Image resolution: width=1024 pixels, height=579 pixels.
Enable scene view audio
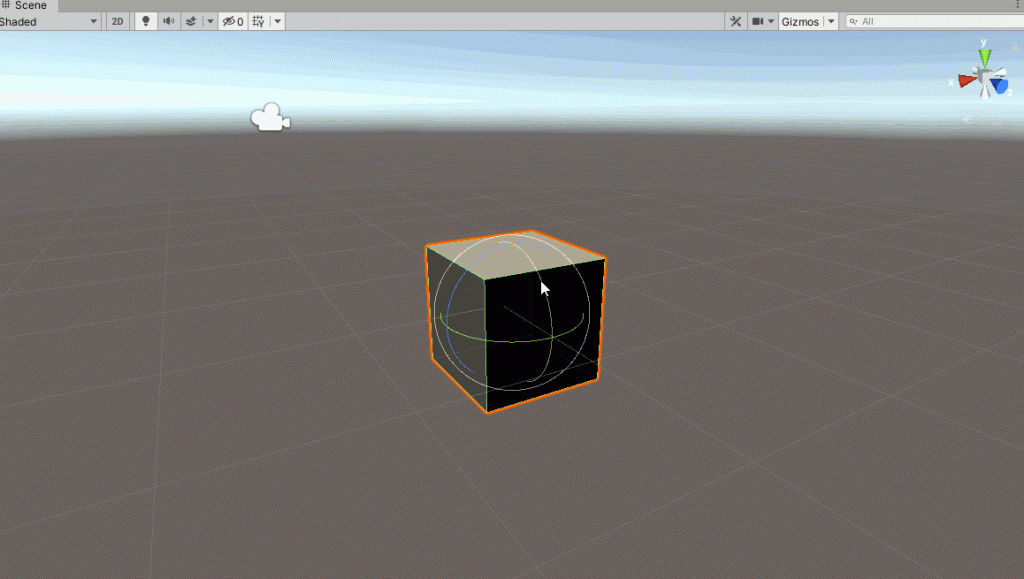click(x=168, y=21)
